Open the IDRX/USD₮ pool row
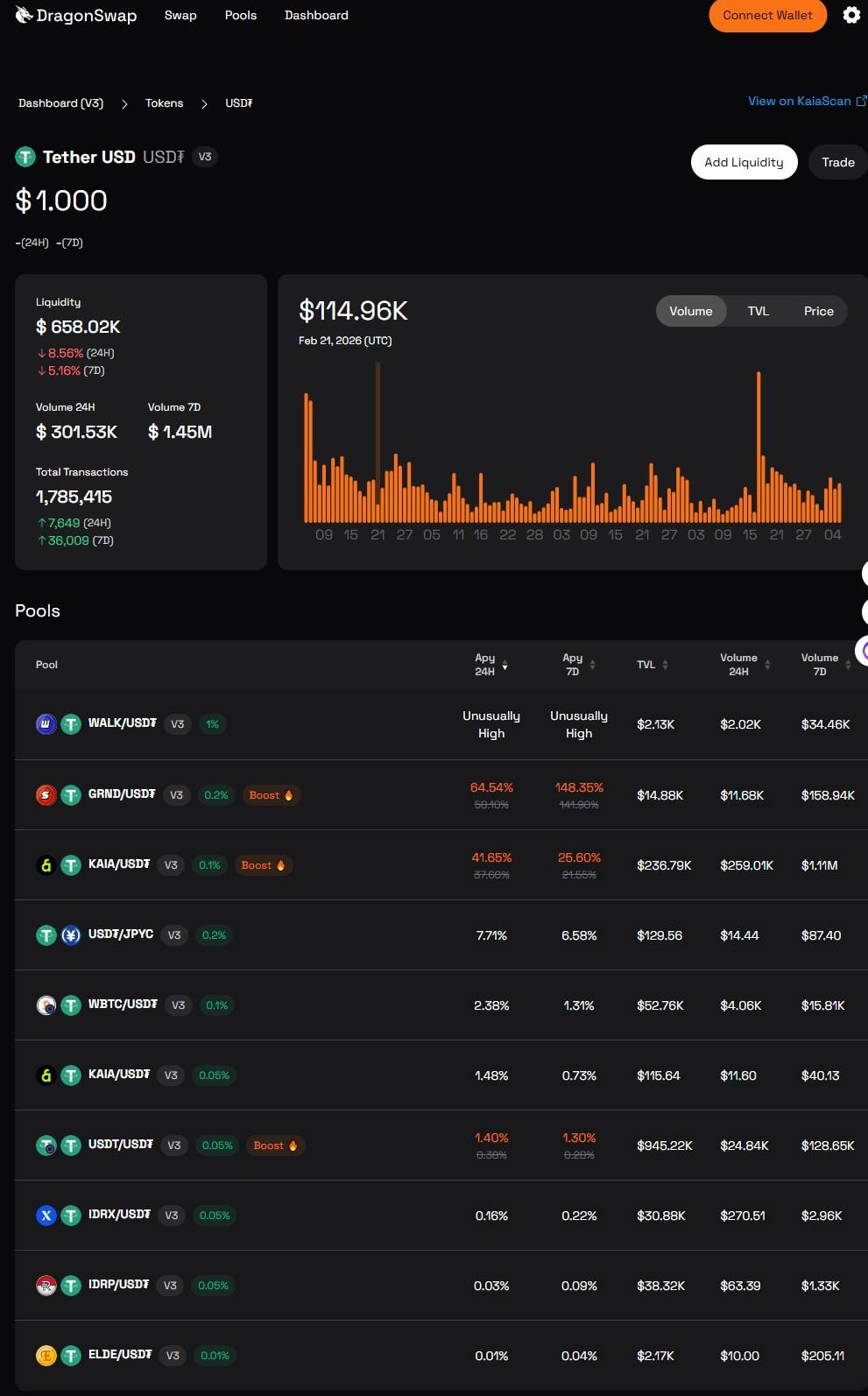 point(441,1216)
